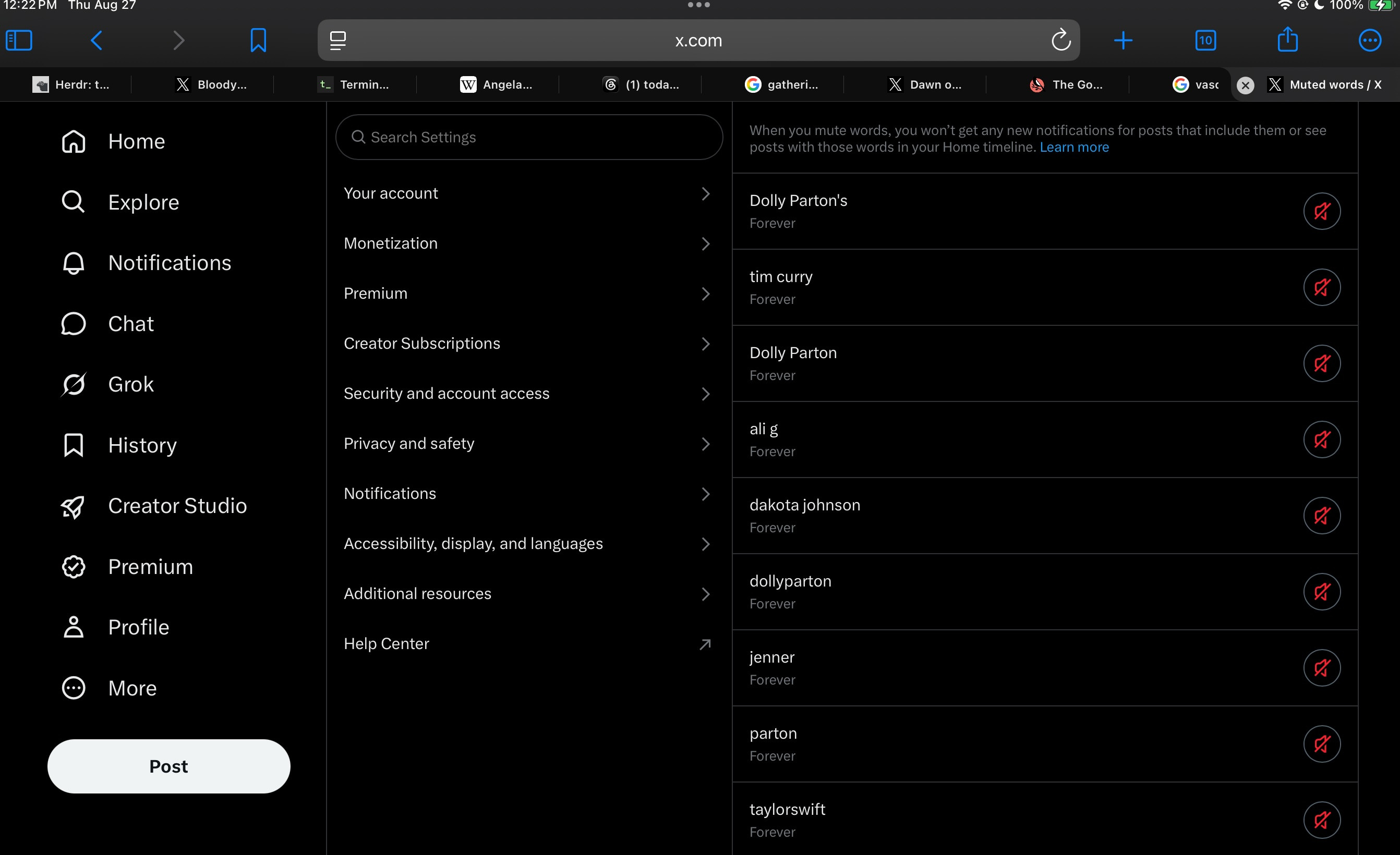Open the Safari more options ellipsis

pos(1370,40)
